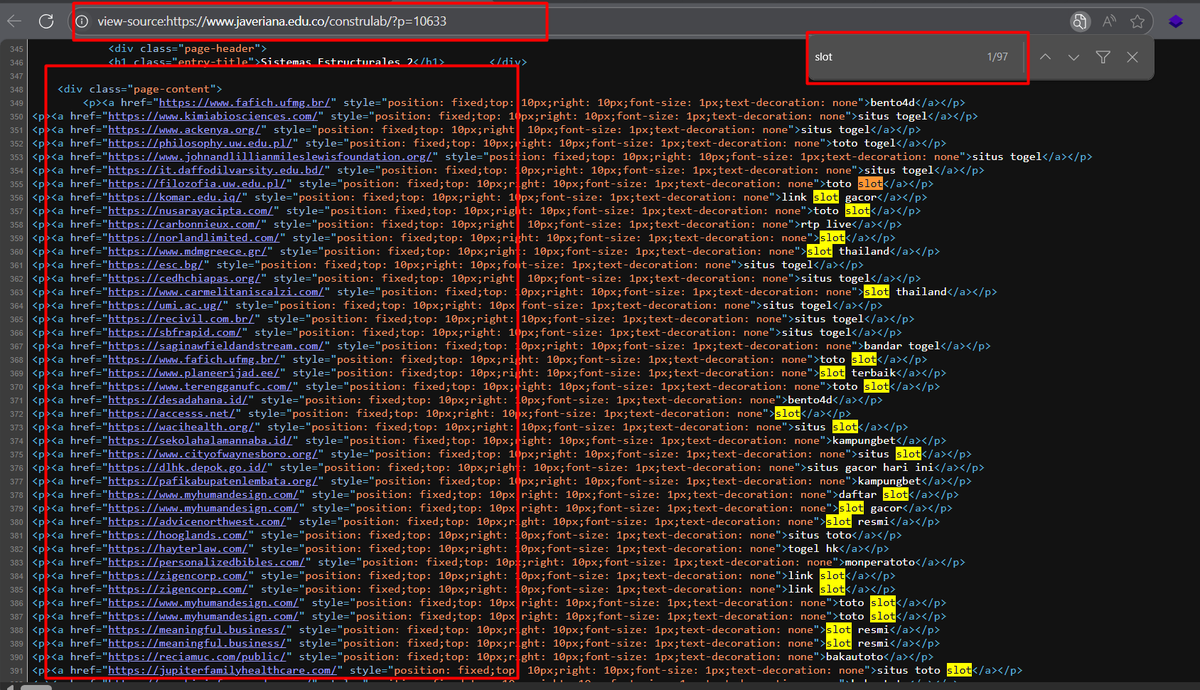Follow the hayterlaw.com link
This screenshot has width=1200, height=690.
tap(179, 548)
